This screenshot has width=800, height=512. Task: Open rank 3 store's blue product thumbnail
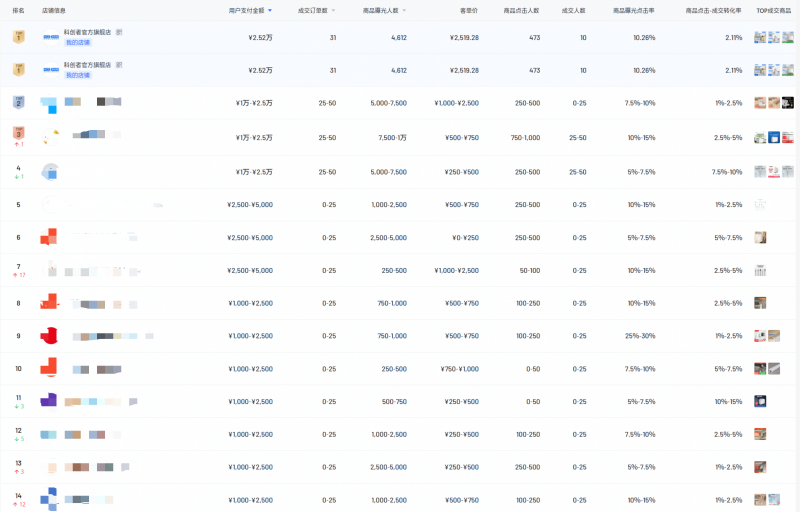tap(774, 137)
